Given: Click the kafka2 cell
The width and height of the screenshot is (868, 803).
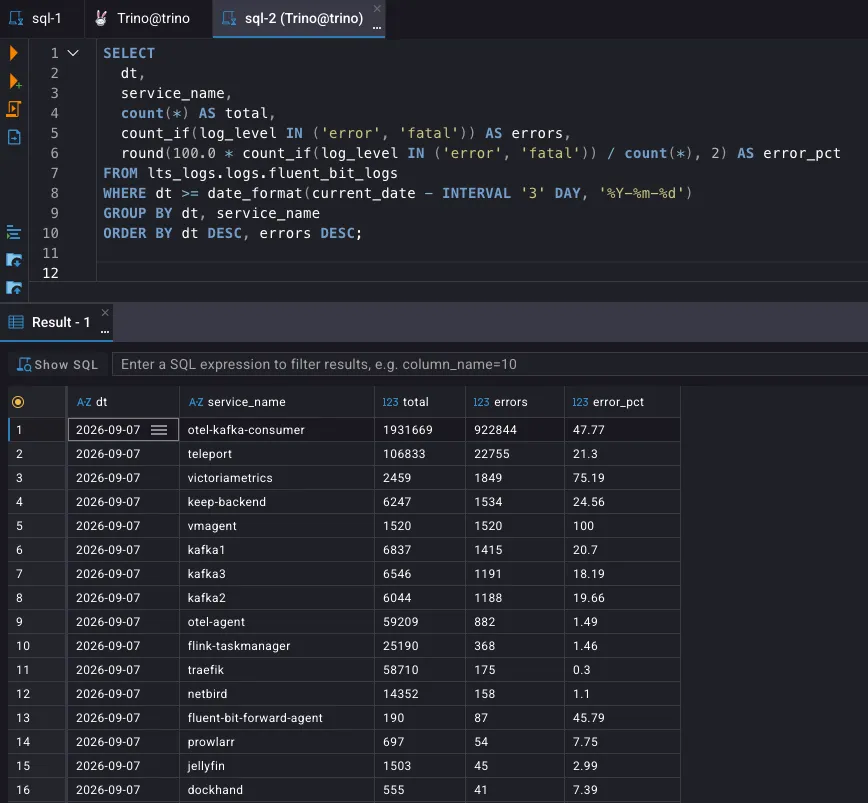Looking at the screenshot, I should coord(277,598).
